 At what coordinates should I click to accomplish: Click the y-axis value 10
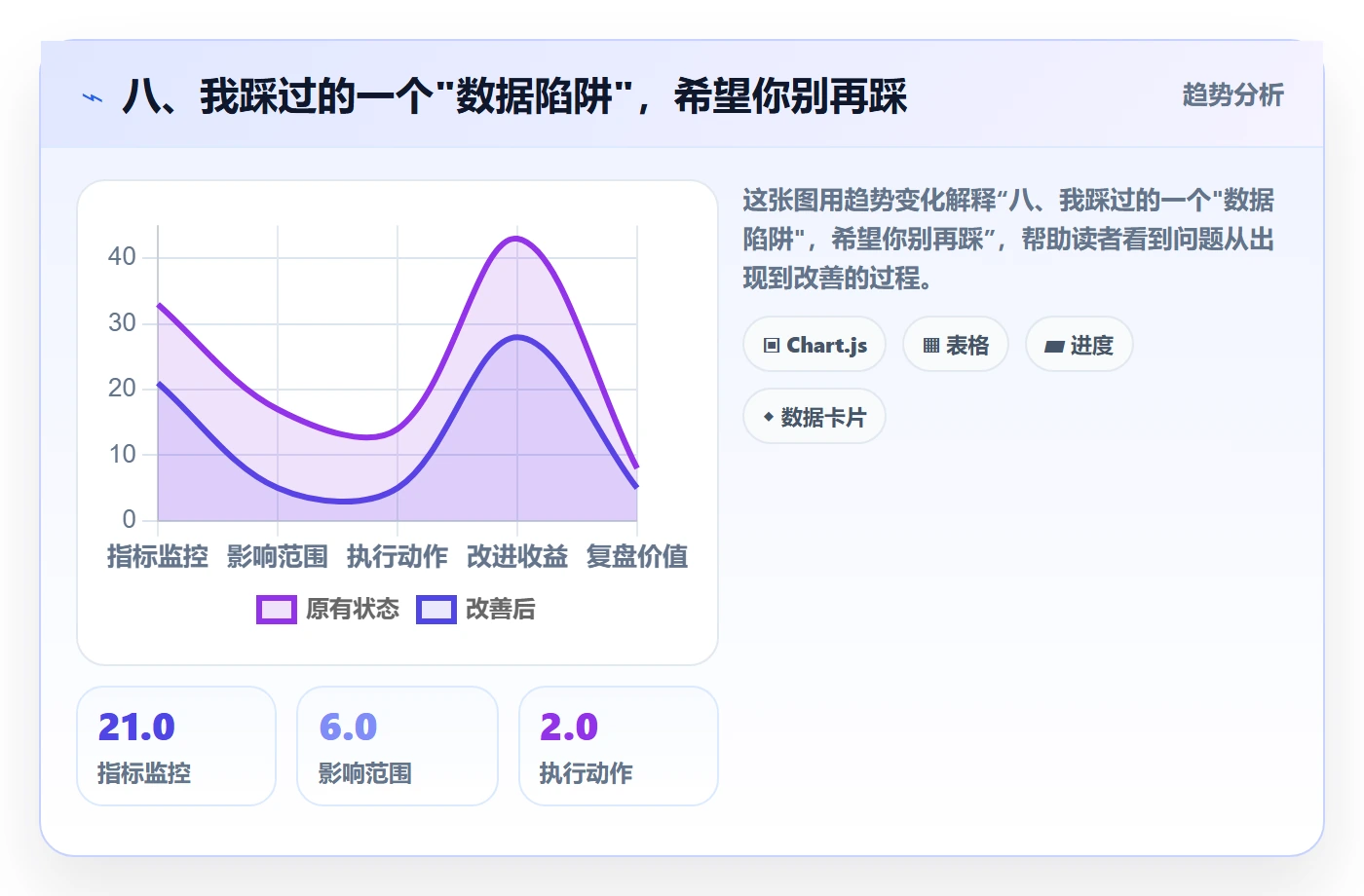click(x=122, y=454)
